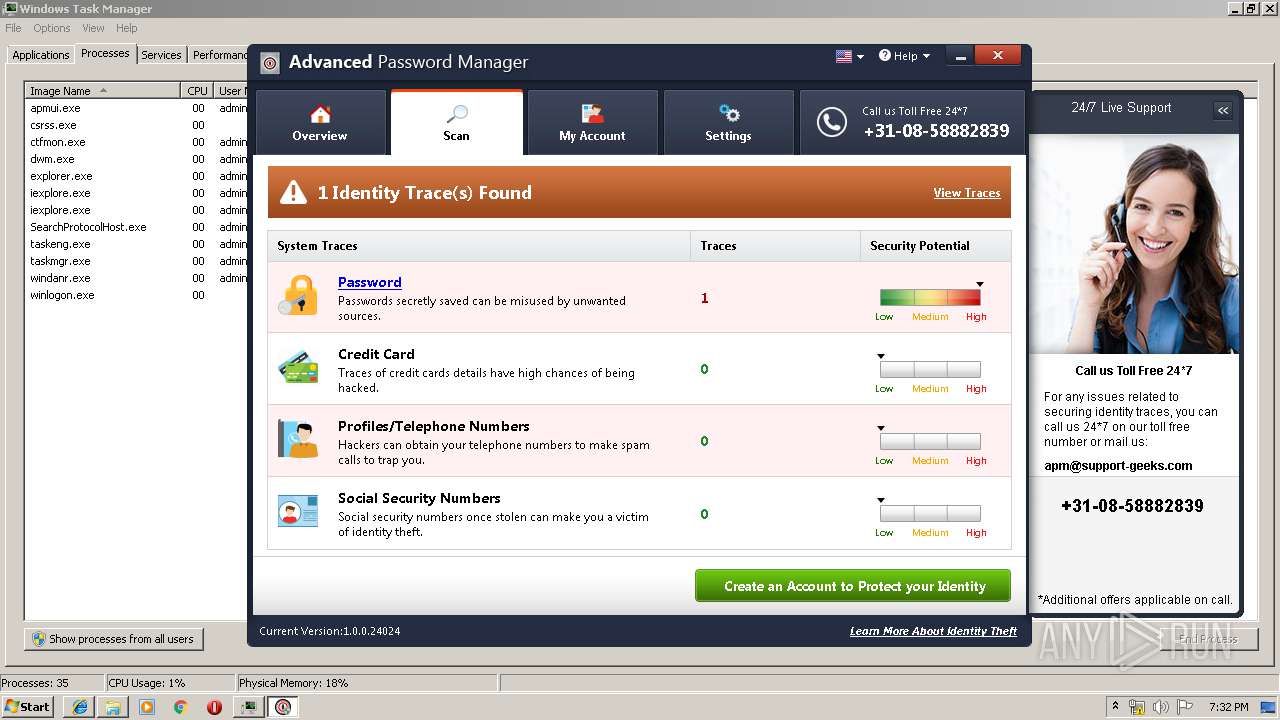The width and height of the screenshot is (1280, 720).
Task: Follow the View Traces link
Action: (x=967, y=193)
